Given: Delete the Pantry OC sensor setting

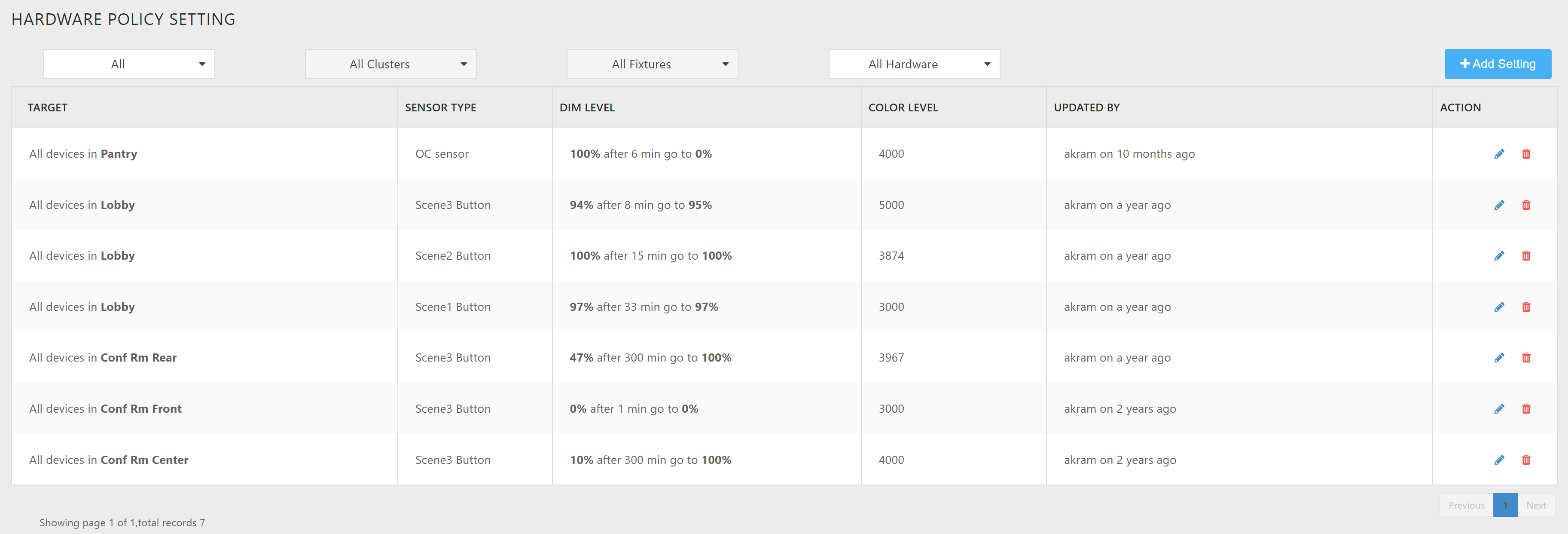Looking at the screenshot, I should point(1525,154).
